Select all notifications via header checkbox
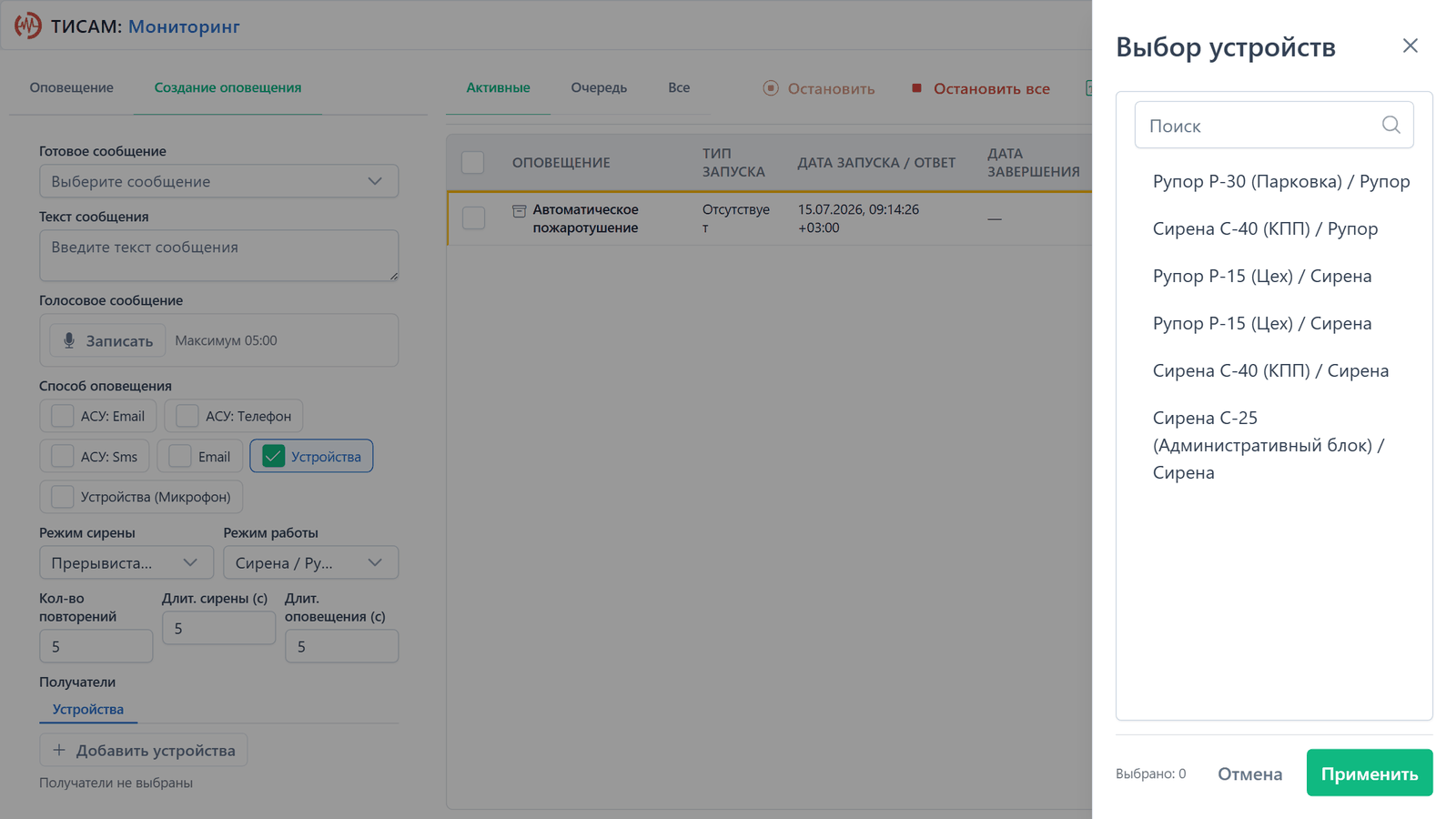 [472, 162]
